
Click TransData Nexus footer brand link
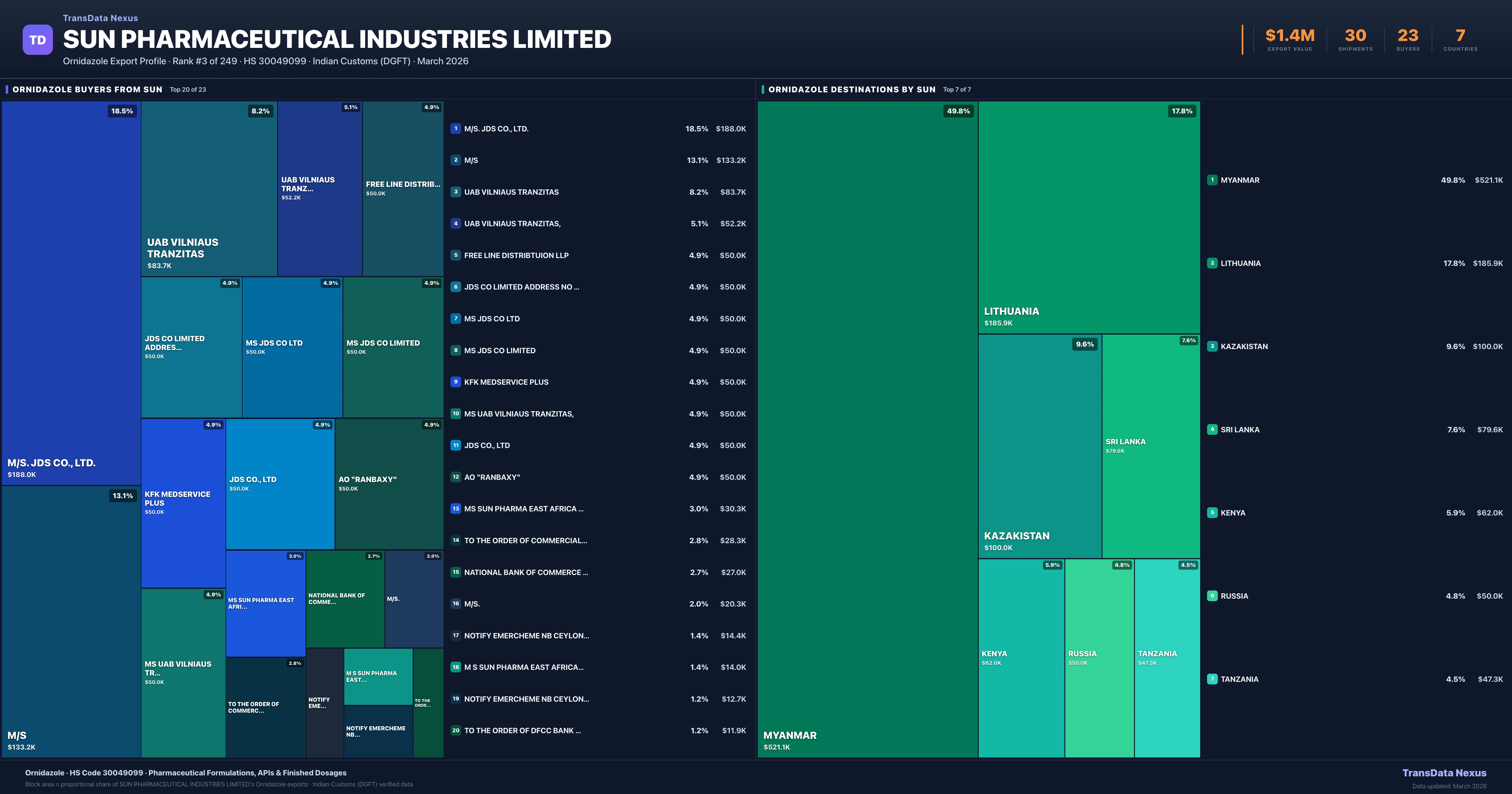1444,773
